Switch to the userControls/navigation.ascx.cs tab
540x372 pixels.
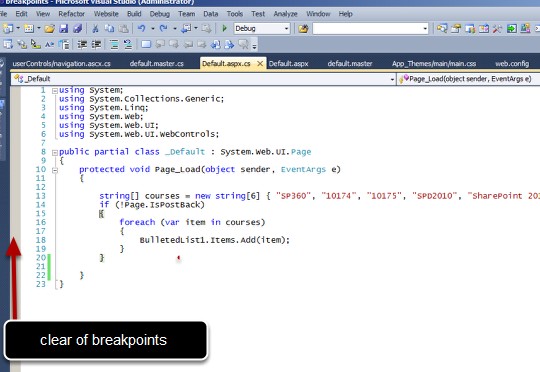tap(61, 64)
